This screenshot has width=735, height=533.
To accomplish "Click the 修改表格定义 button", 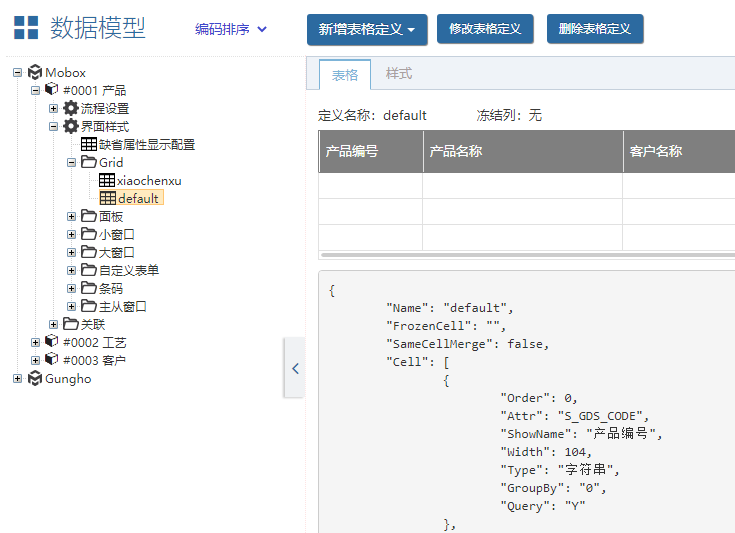I will (x=485, y=30).
